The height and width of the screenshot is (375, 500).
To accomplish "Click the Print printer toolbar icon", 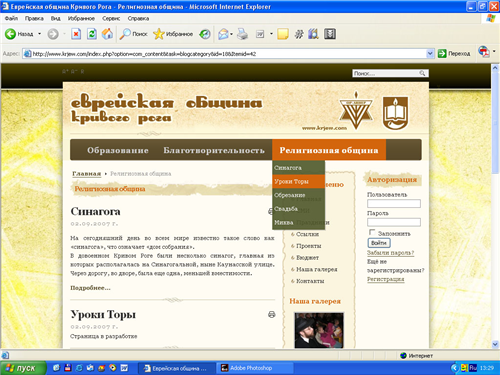I will click(x=242, y=34).
